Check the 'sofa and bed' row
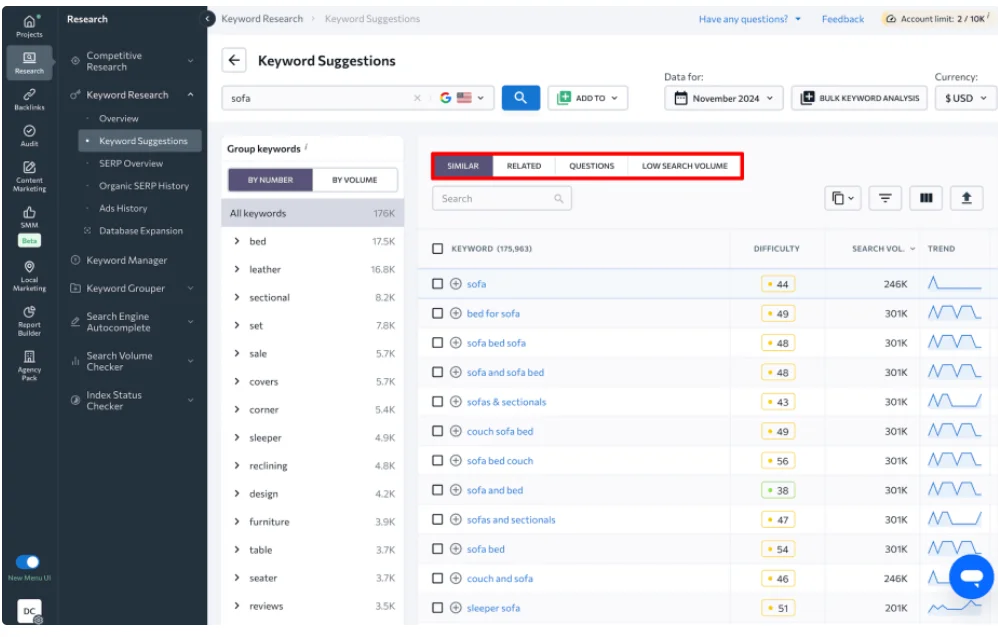 point(437,490)
